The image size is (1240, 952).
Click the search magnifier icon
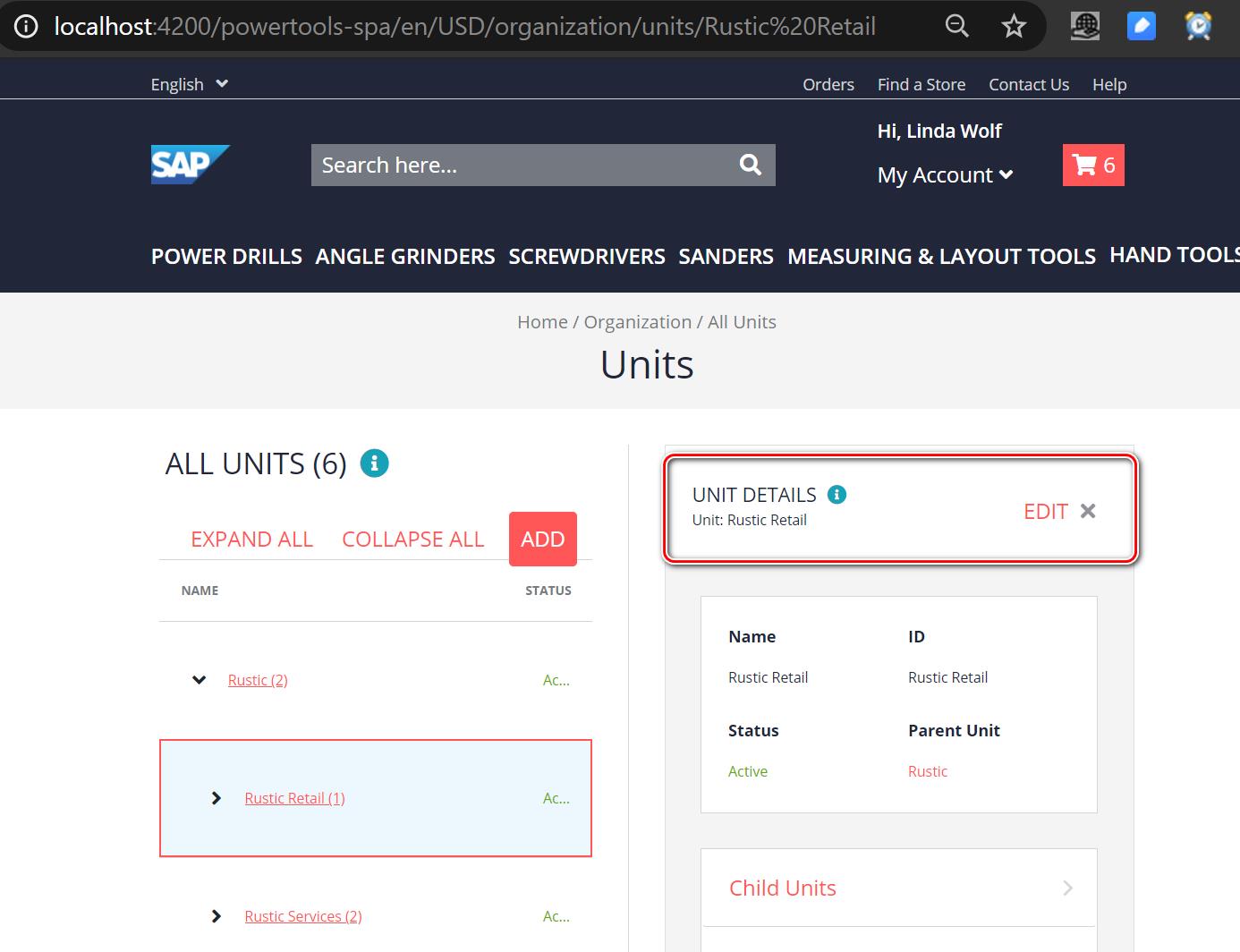[x=751, y=165]
